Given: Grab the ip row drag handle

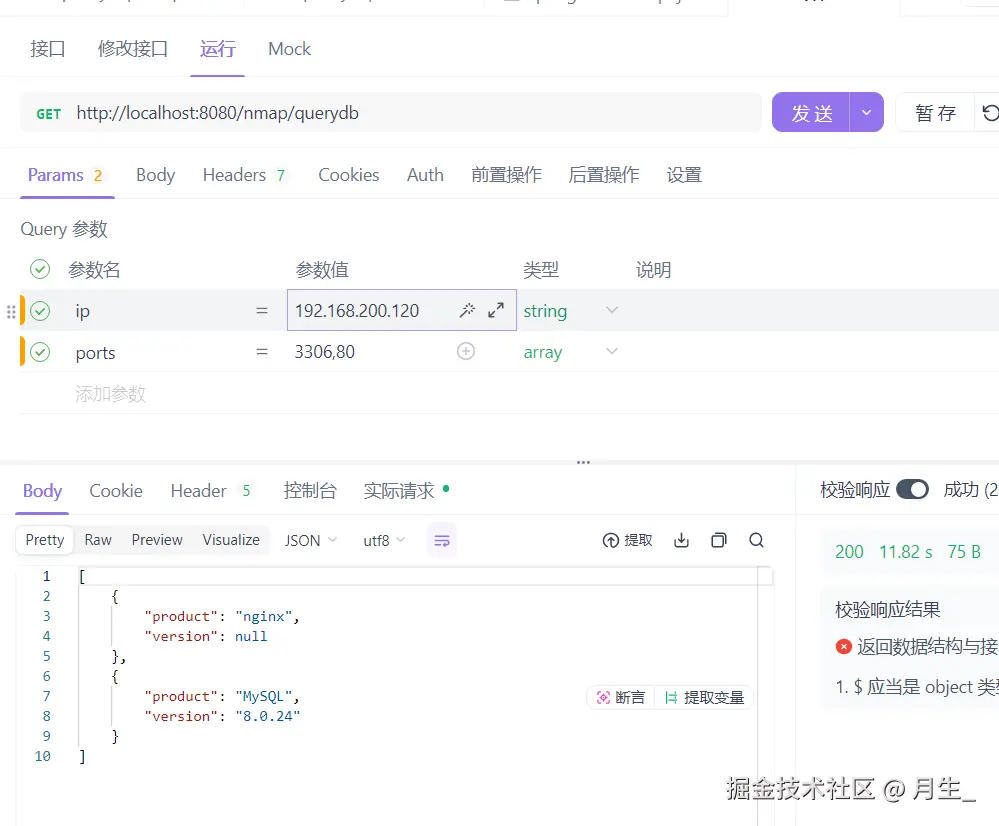Looking at the screenshot, I should point(11,312).
